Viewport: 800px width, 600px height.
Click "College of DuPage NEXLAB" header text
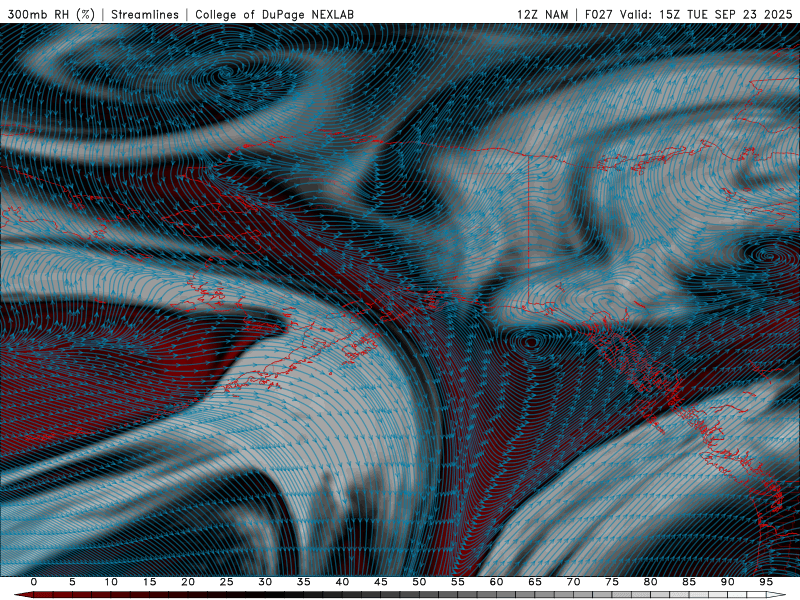click(274, 14)
